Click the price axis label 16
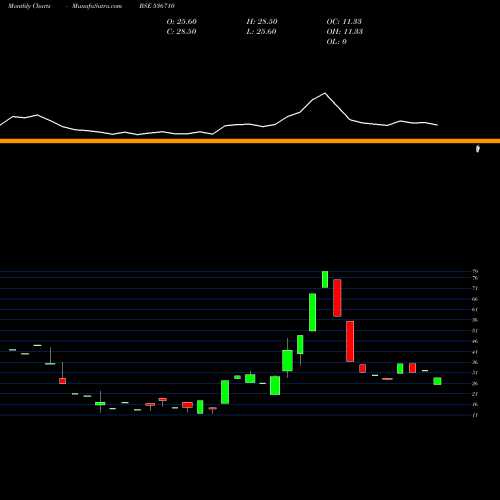 coord(475,404)
